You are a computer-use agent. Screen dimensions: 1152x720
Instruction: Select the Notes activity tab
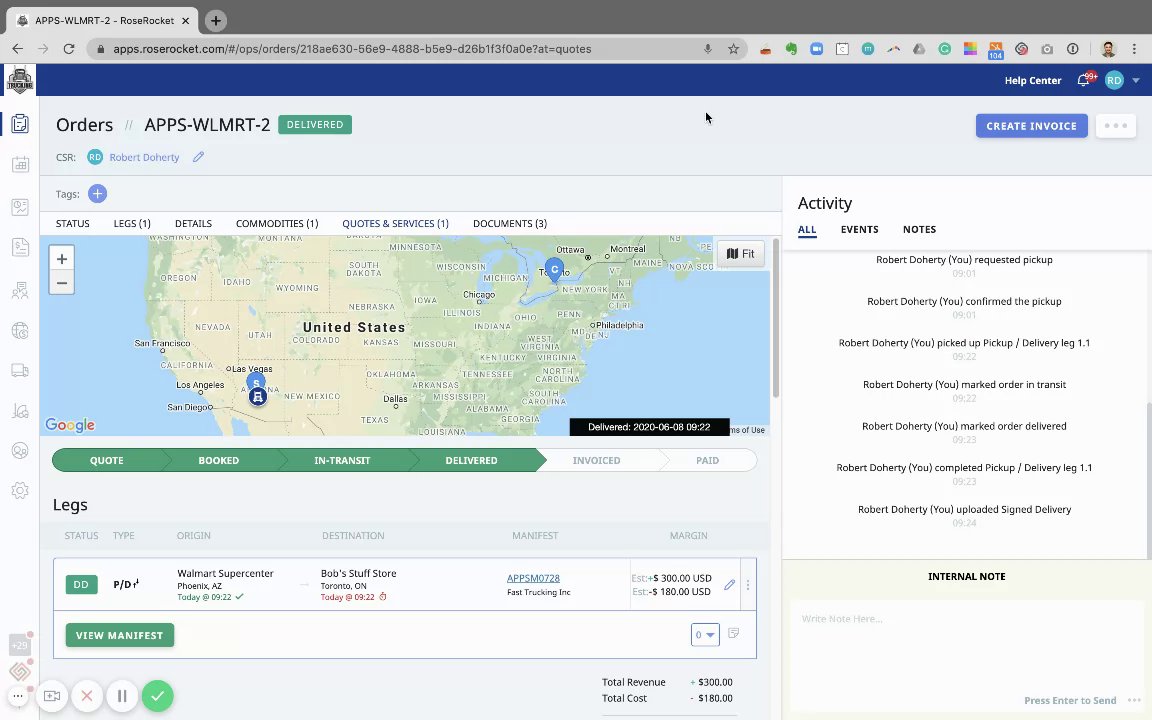[919, 229]
